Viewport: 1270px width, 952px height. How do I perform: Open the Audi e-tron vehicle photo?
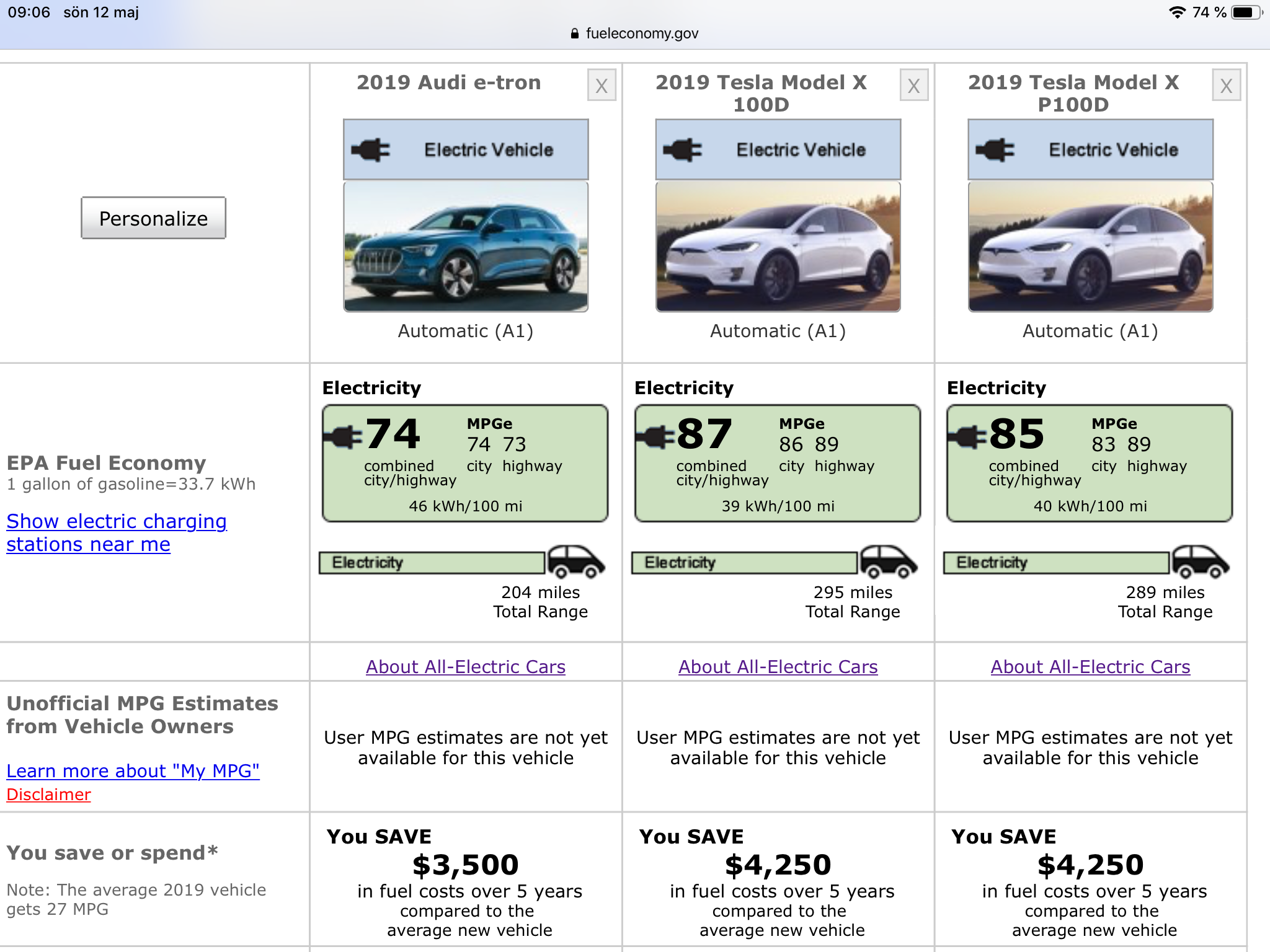(466, 247)
